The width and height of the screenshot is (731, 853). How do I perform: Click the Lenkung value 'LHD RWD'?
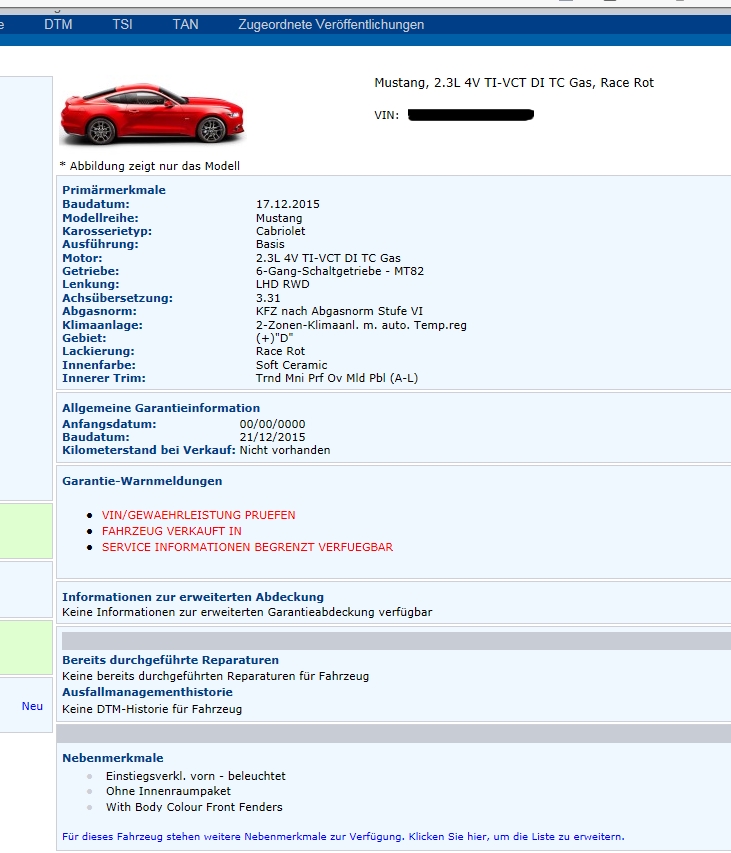283,284
